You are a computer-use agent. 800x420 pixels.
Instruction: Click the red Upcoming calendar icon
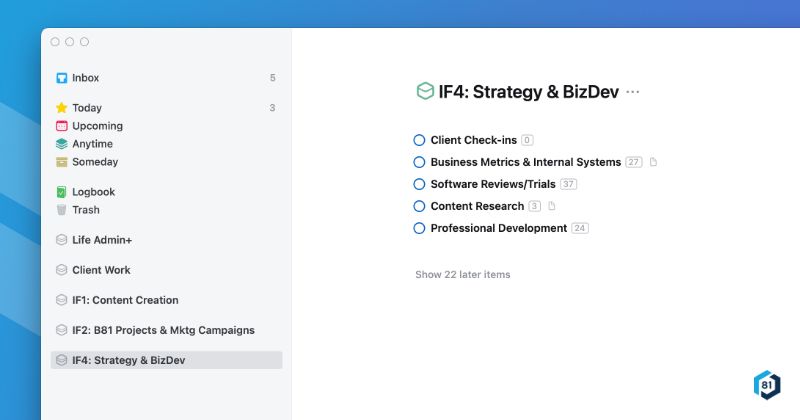62,126
